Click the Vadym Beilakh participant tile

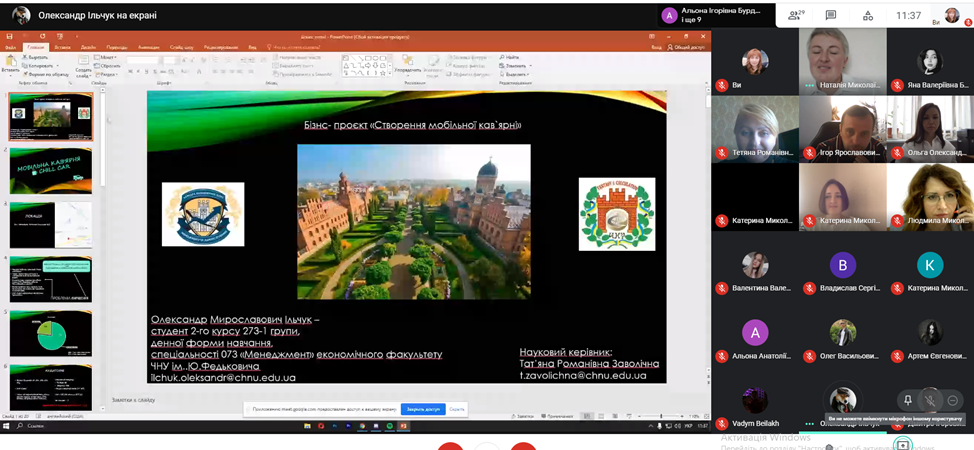click(755, 401)
